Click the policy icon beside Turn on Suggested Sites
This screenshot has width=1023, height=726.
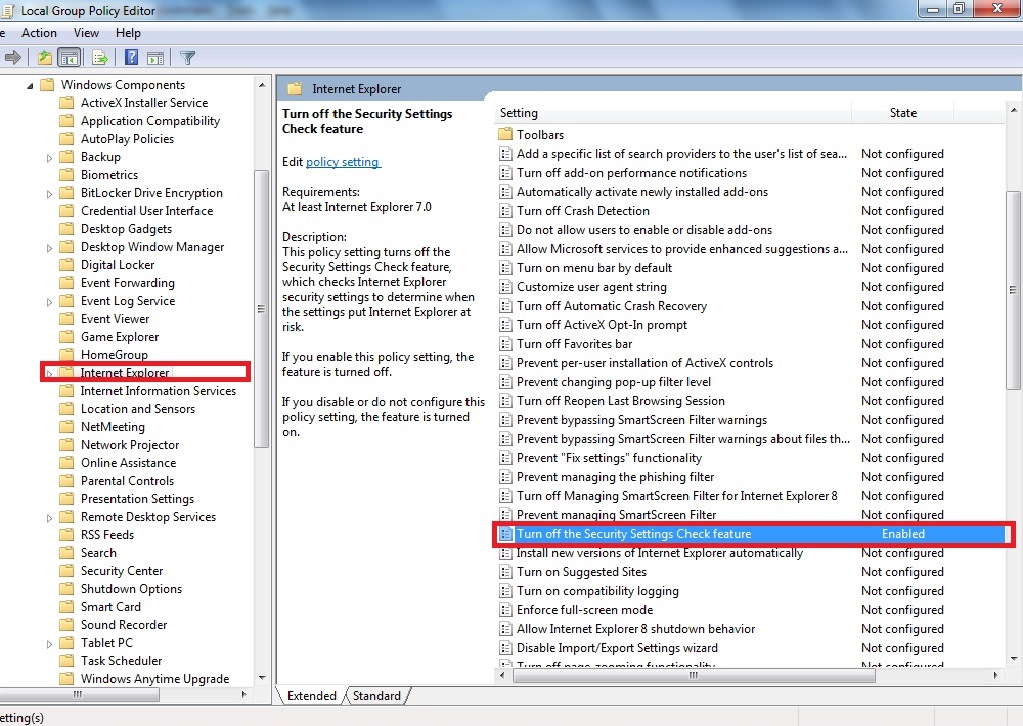[x=505, y=572]
